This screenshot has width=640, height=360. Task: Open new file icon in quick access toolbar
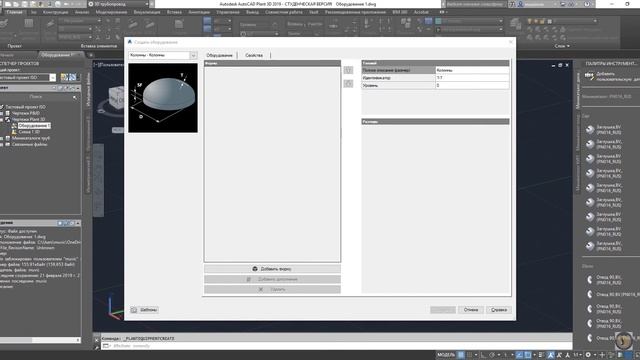tap(8, 4)
